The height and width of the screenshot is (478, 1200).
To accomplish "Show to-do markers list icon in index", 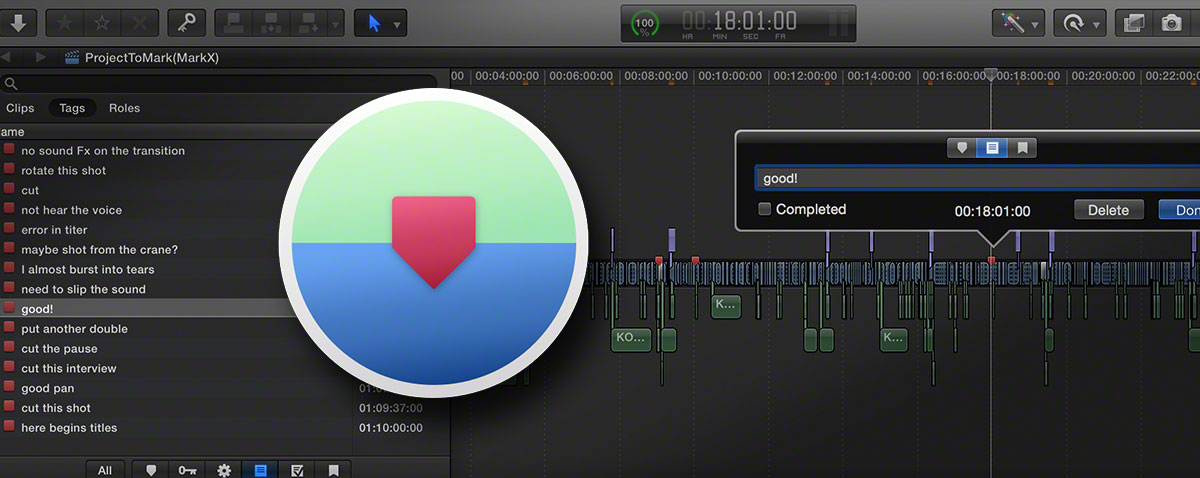I will pos(260,469).
